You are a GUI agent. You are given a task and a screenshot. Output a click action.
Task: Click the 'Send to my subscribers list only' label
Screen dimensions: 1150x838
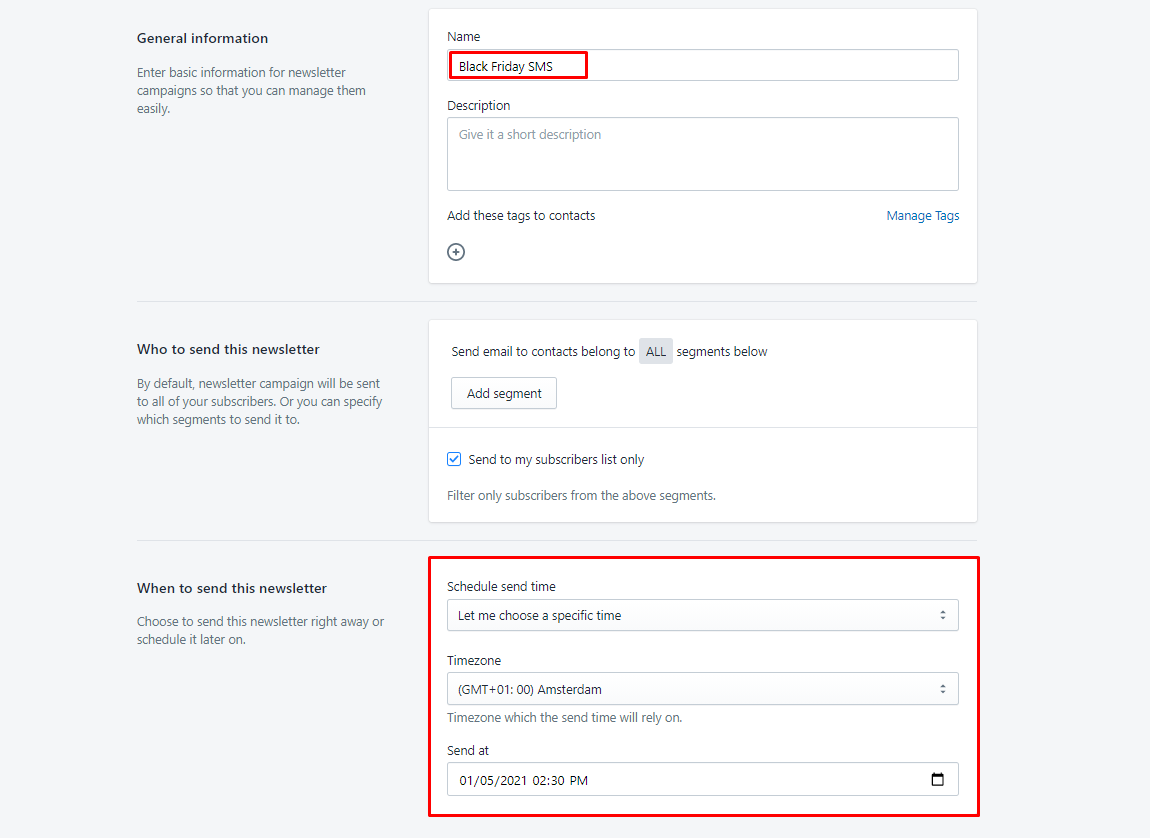pos(556,460)
